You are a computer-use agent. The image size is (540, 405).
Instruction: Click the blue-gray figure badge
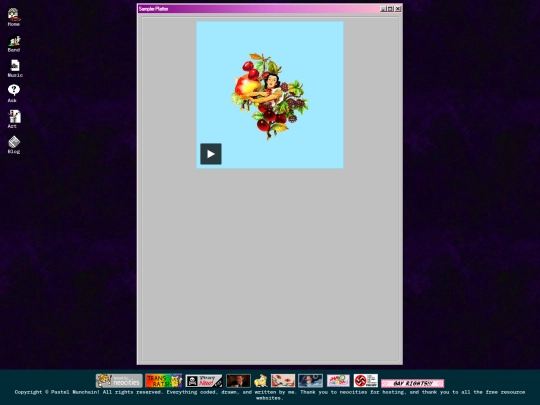coord(311,381)
